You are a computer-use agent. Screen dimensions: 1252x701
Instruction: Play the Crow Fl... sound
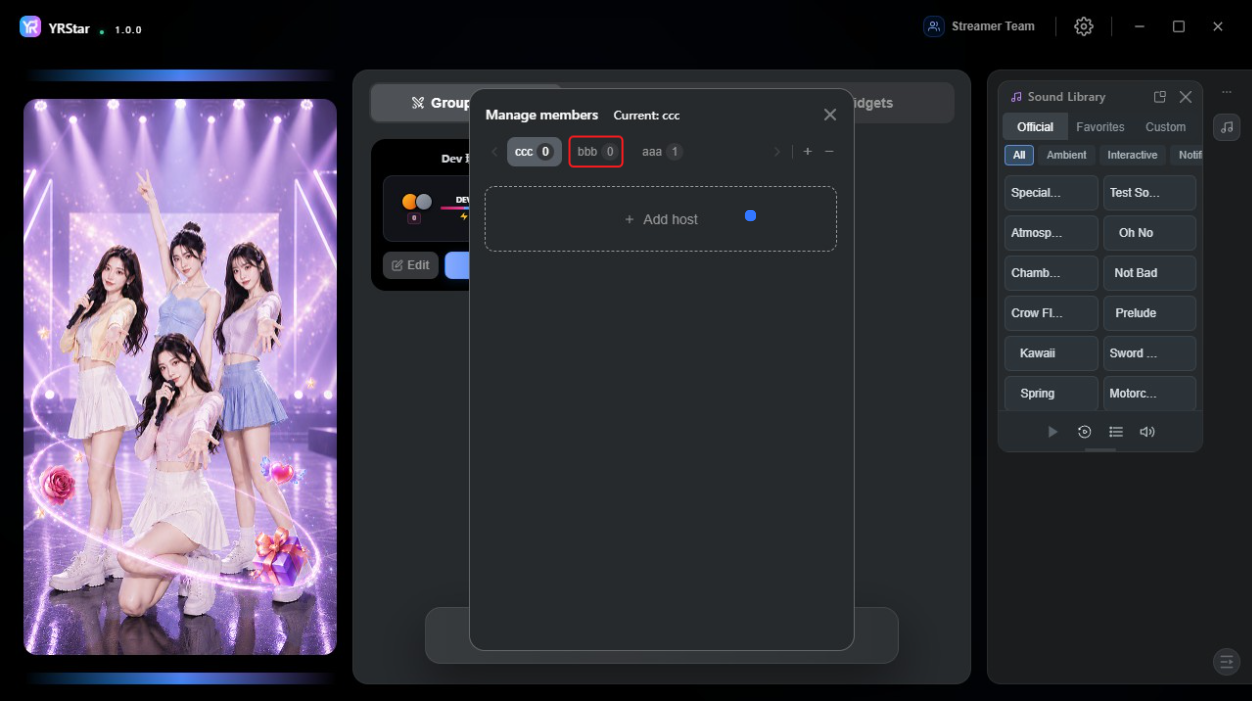(1051, 313)
